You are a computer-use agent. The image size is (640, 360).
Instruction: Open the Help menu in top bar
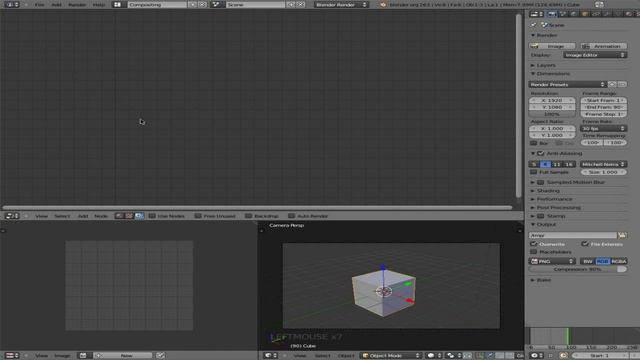click(x=99, y=4)
